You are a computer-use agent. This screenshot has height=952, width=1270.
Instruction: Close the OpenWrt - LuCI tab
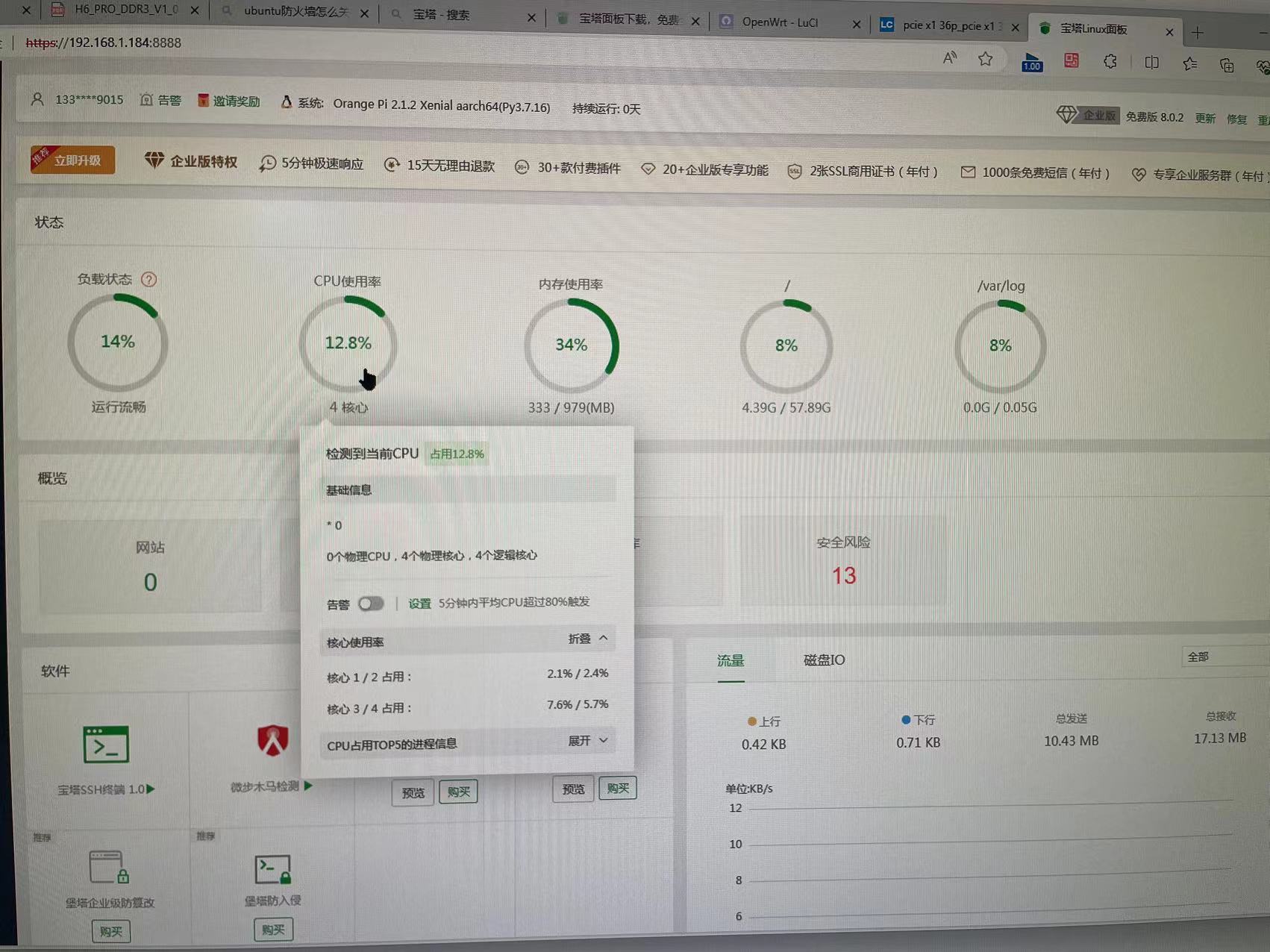856,25
